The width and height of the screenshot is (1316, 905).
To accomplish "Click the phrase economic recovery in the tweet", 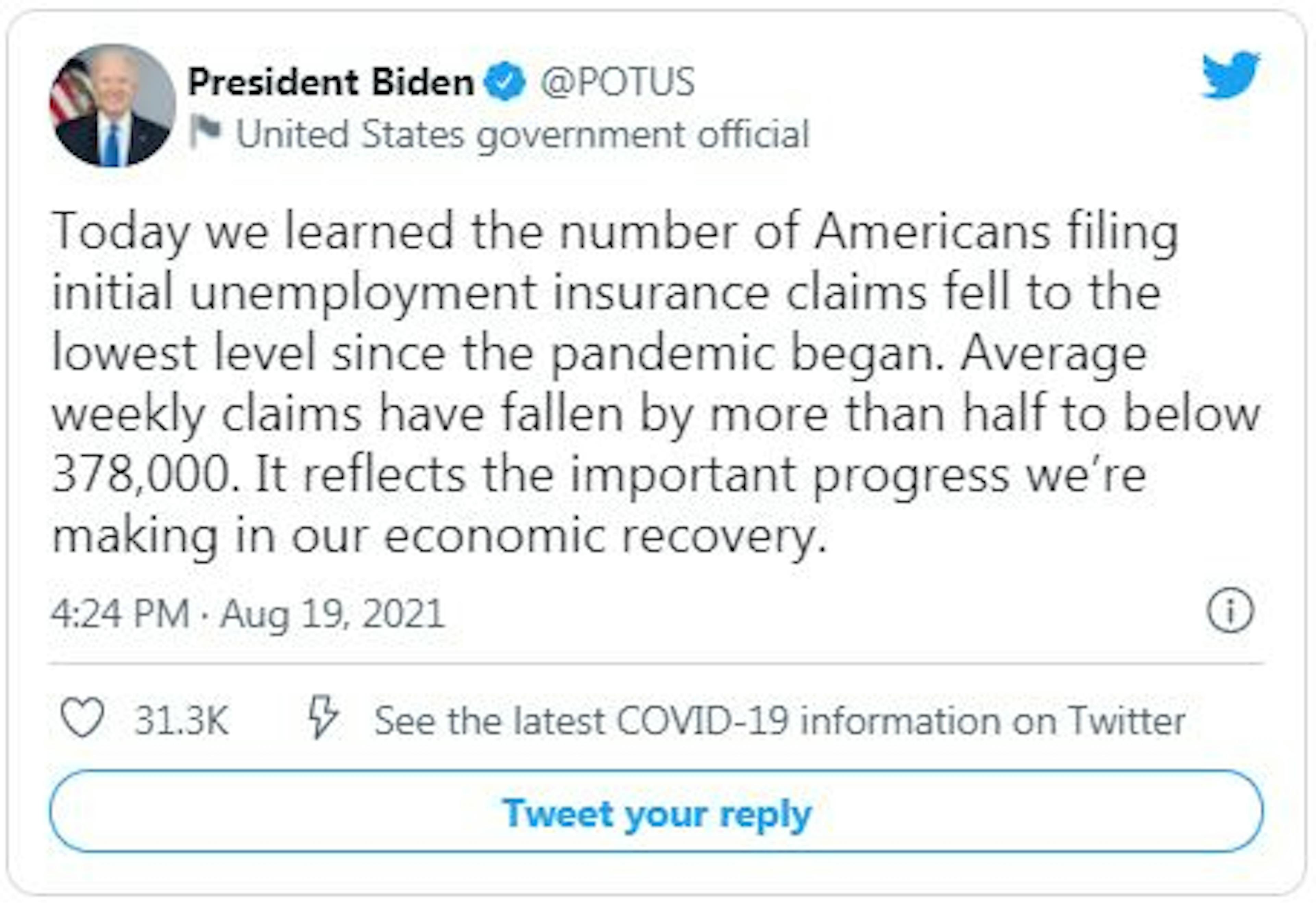I will point(605,536).
